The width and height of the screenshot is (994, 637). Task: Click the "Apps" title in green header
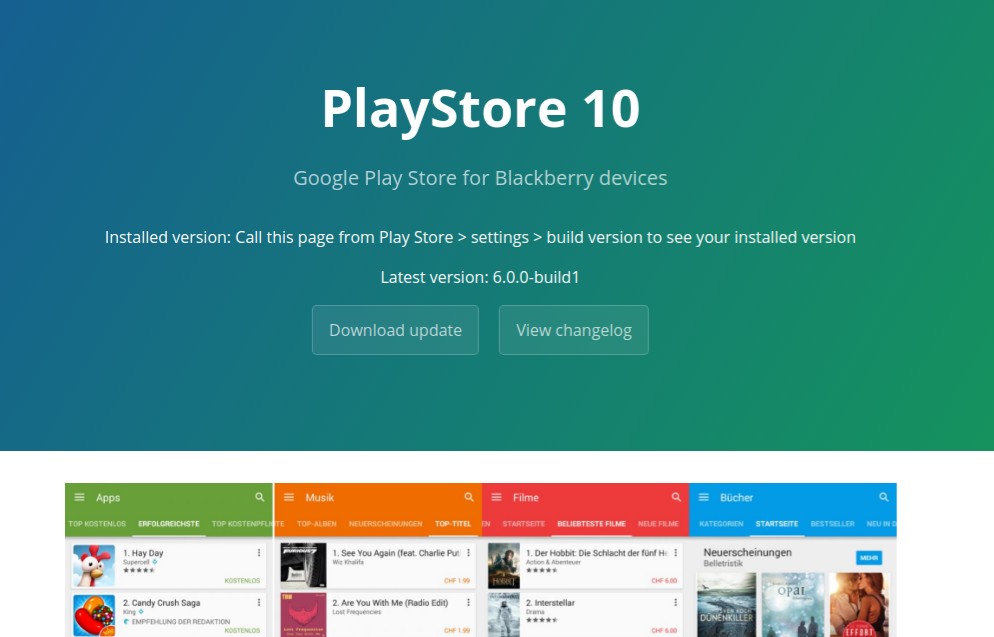pyautogui.click(x=108, y=498)
